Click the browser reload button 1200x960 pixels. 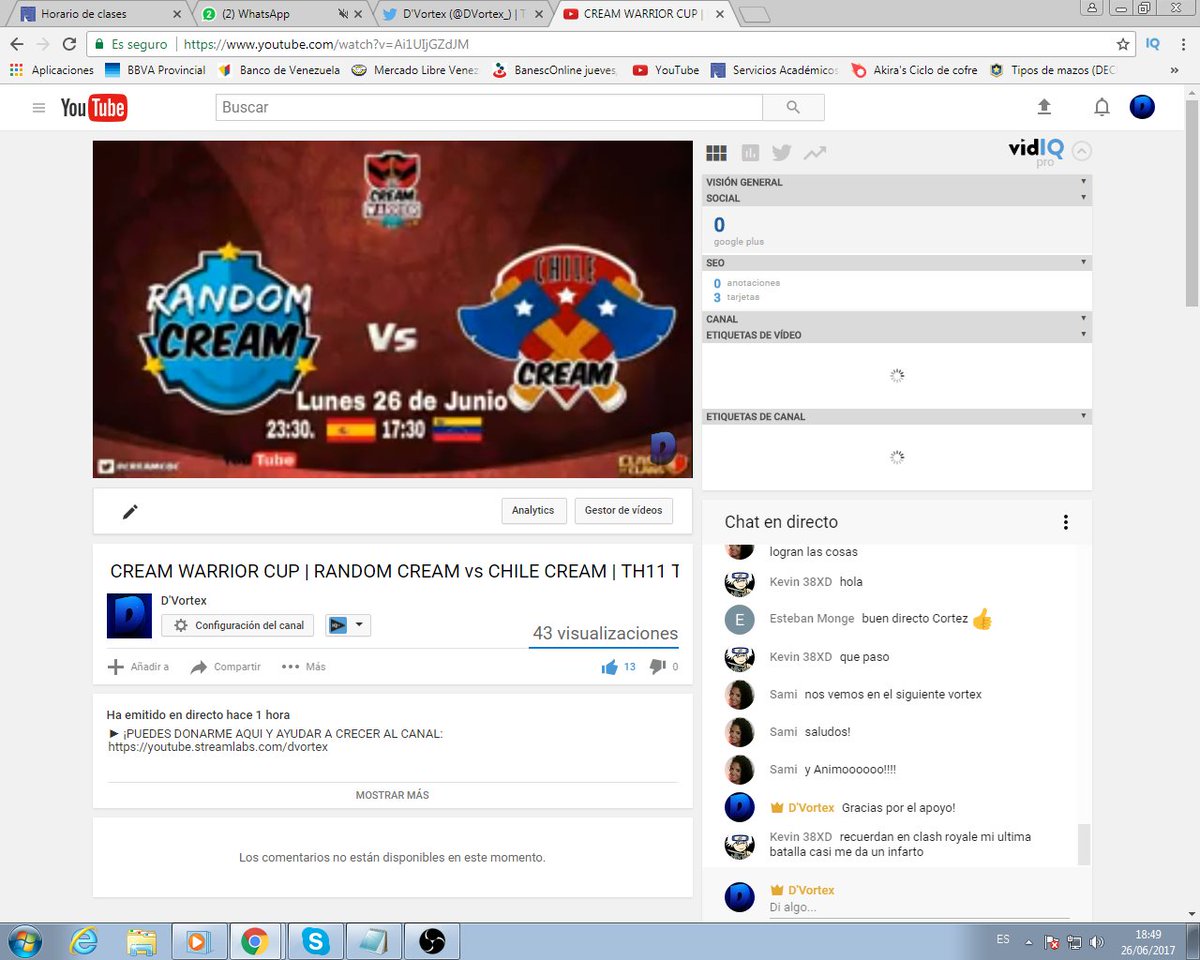pyautogui.click(x=69, y=44)
